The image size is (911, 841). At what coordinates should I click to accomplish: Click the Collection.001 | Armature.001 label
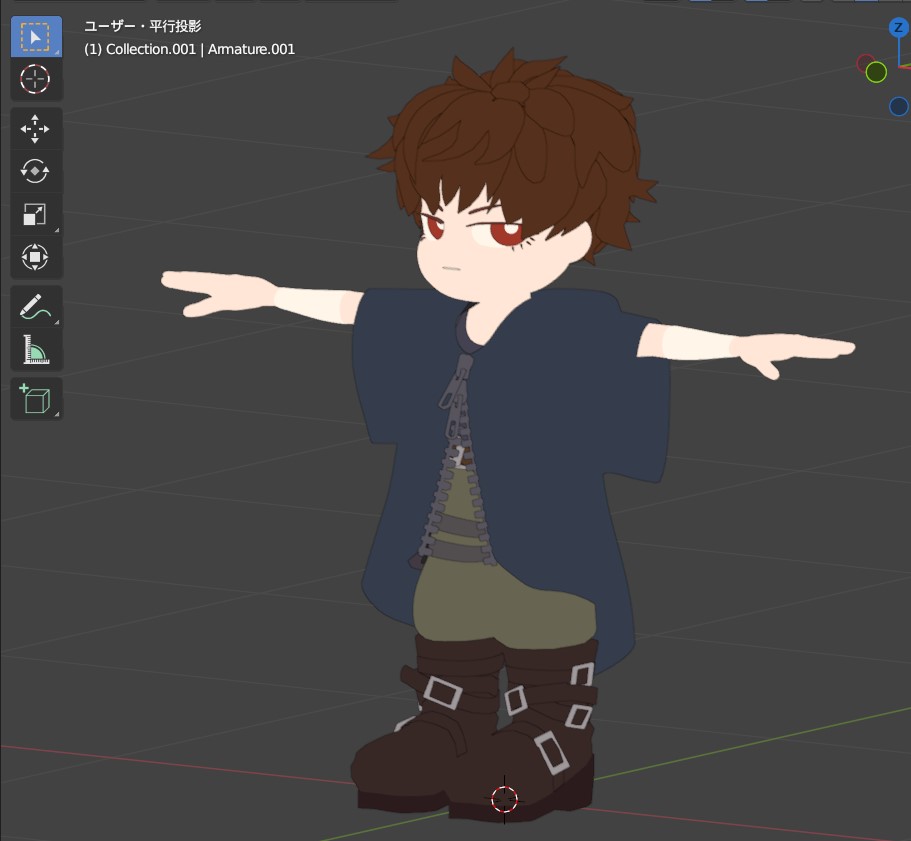coord(189,49)
